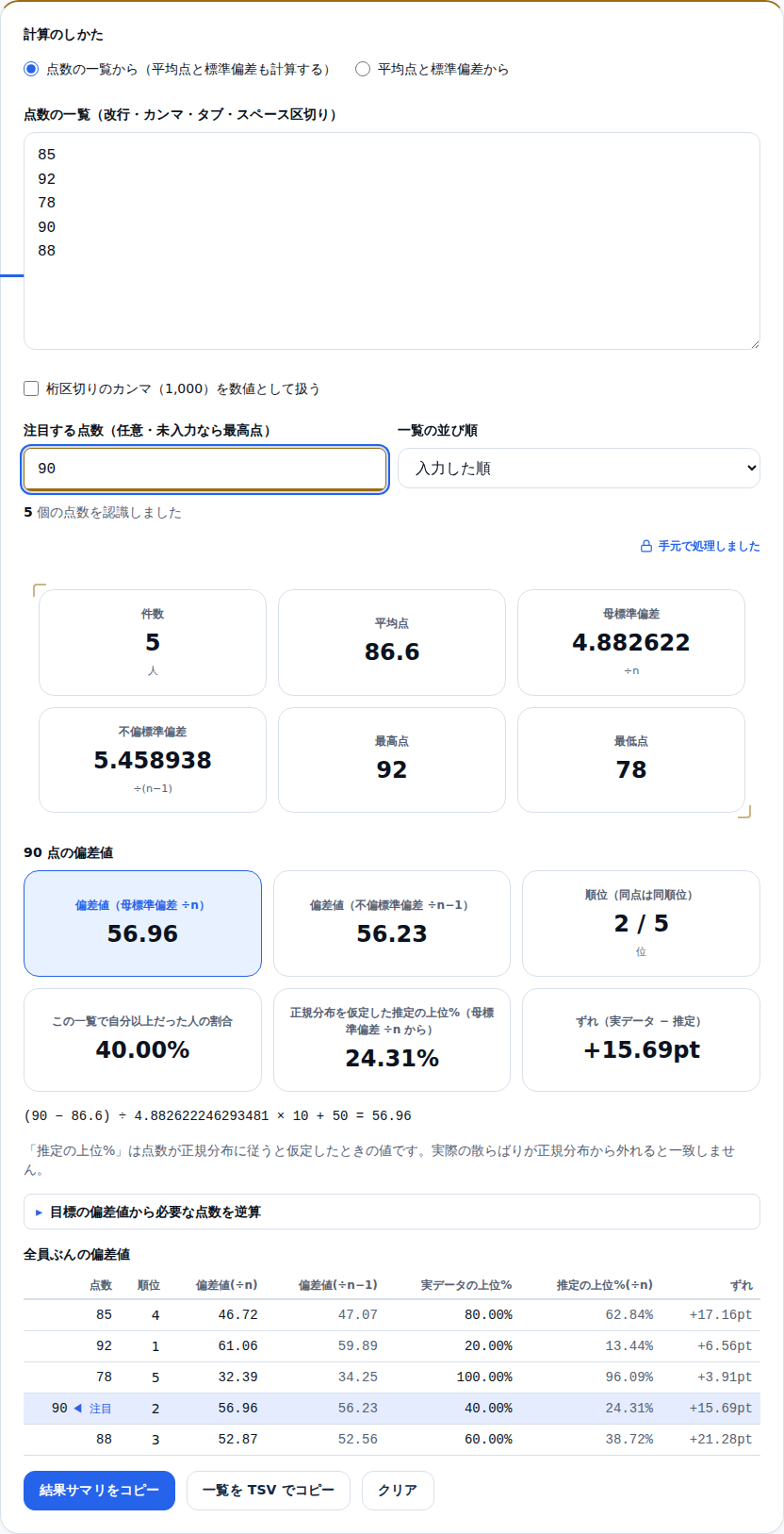Click the 母標準偏差 value 4.882622

tap(631, 642)
